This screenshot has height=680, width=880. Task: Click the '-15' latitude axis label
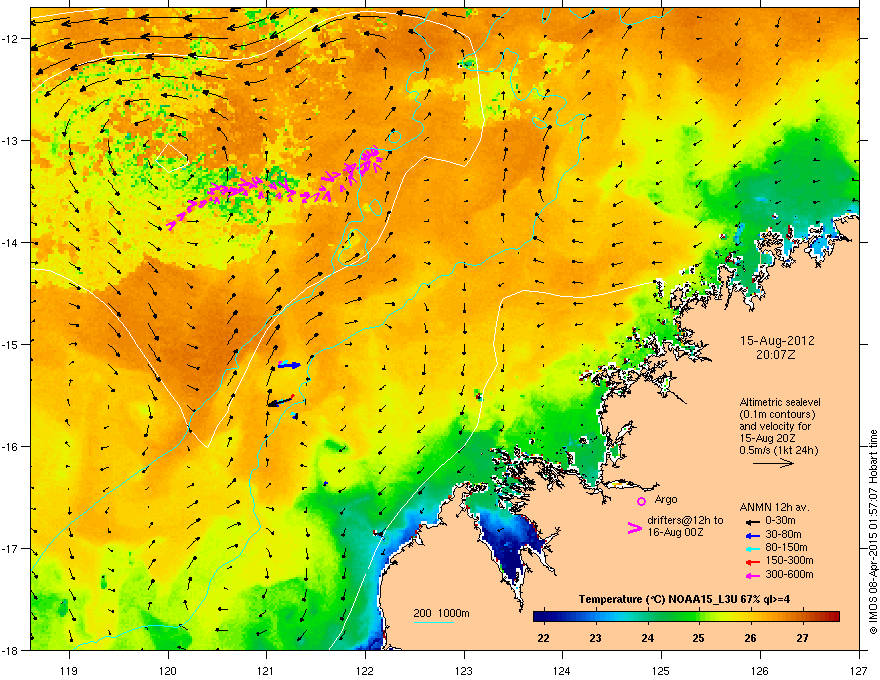click(11, 344)
